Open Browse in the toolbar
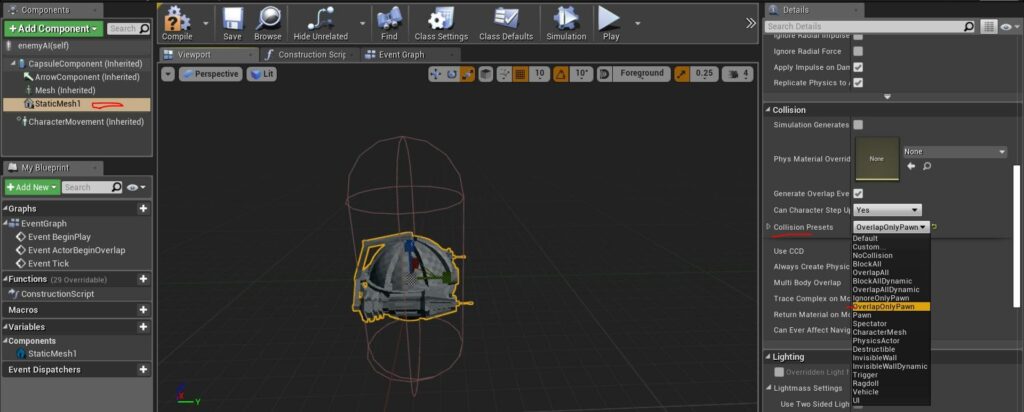Screen dimensions: 1024x412 268,19
